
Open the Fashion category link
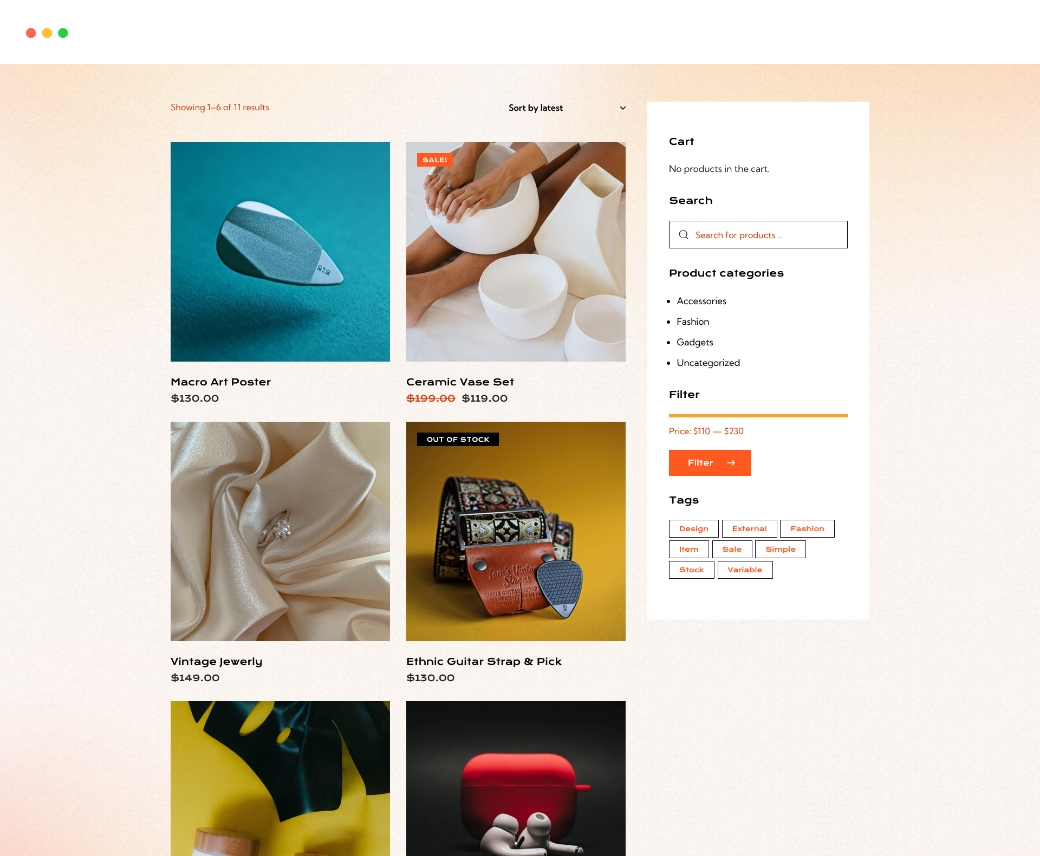[x=692, y=322]
